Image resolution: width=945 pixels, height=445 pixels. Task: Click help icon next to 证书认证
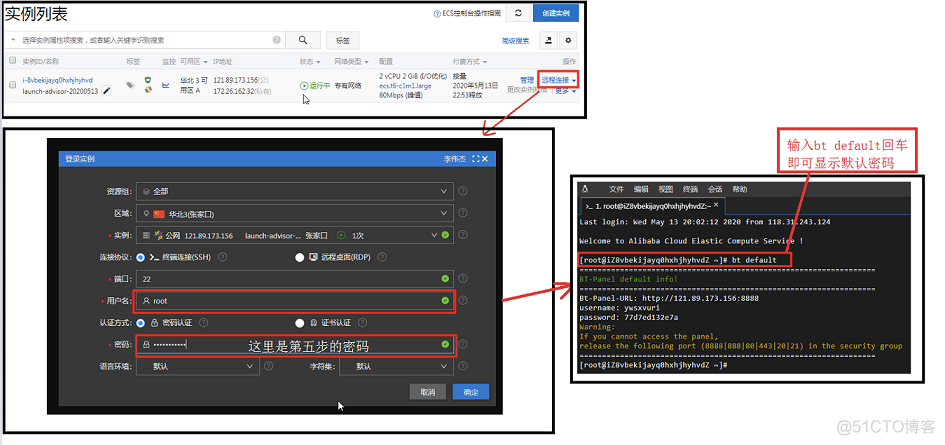pyautogui.click(x=363, y=323)
